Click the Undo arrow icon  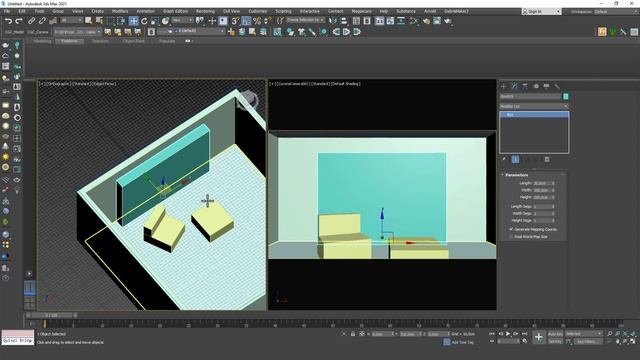tap(8, 20)
